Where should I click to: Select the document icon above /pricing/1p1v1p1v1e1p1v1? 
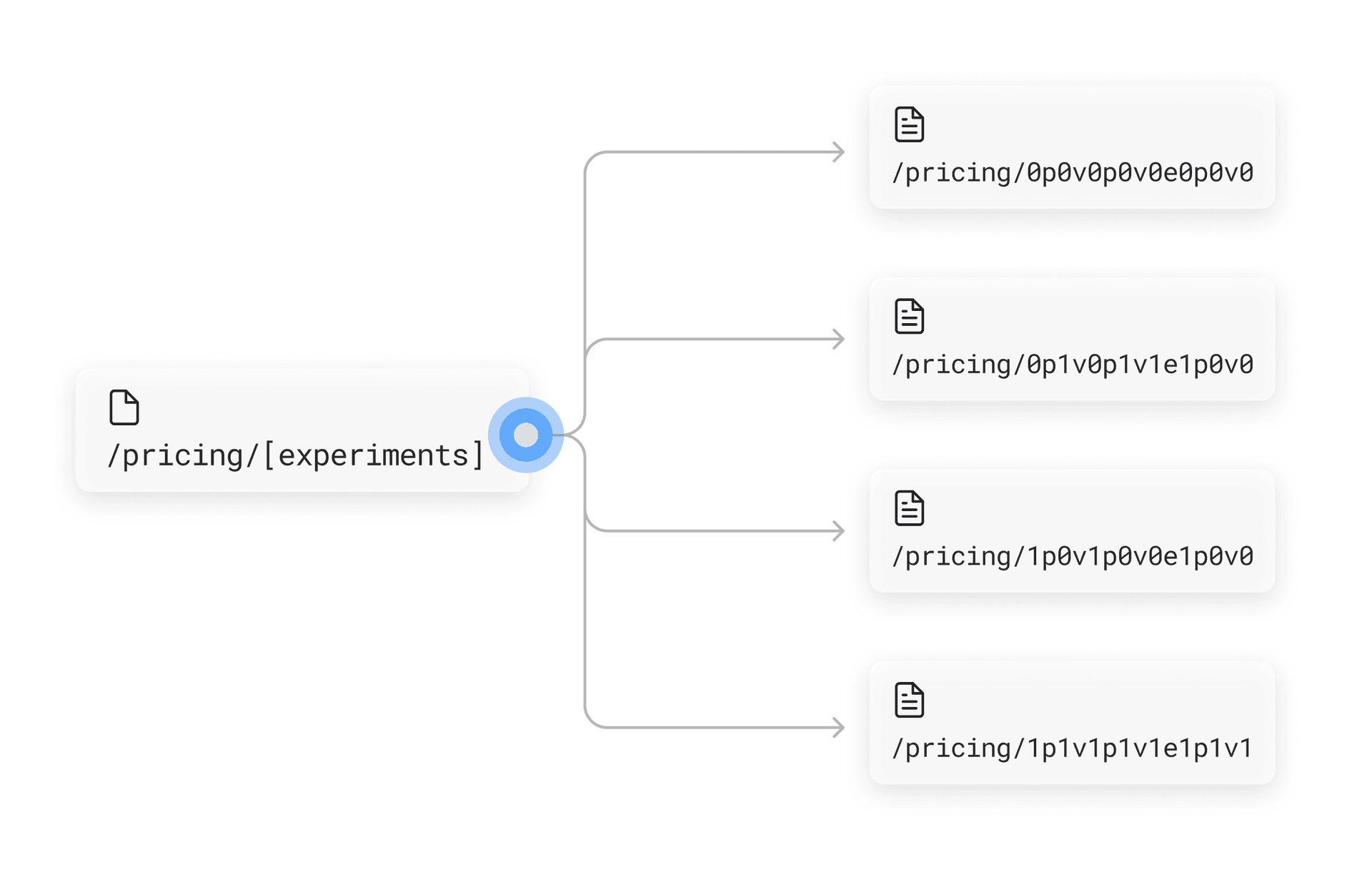tap(909, 700)
